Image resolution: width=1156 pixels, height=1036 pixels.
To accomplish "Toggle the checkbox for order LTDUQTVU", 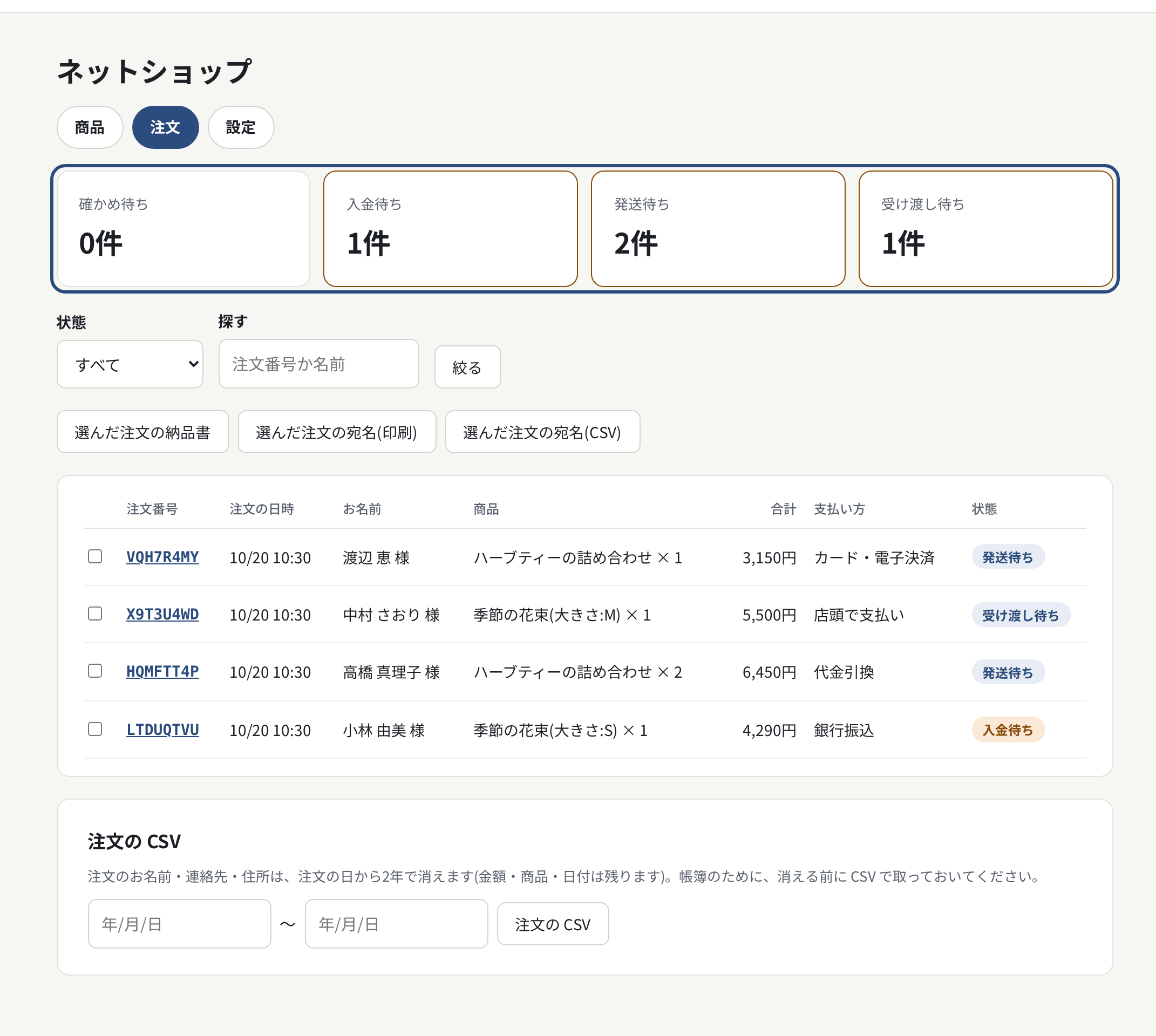I will 95,729.
